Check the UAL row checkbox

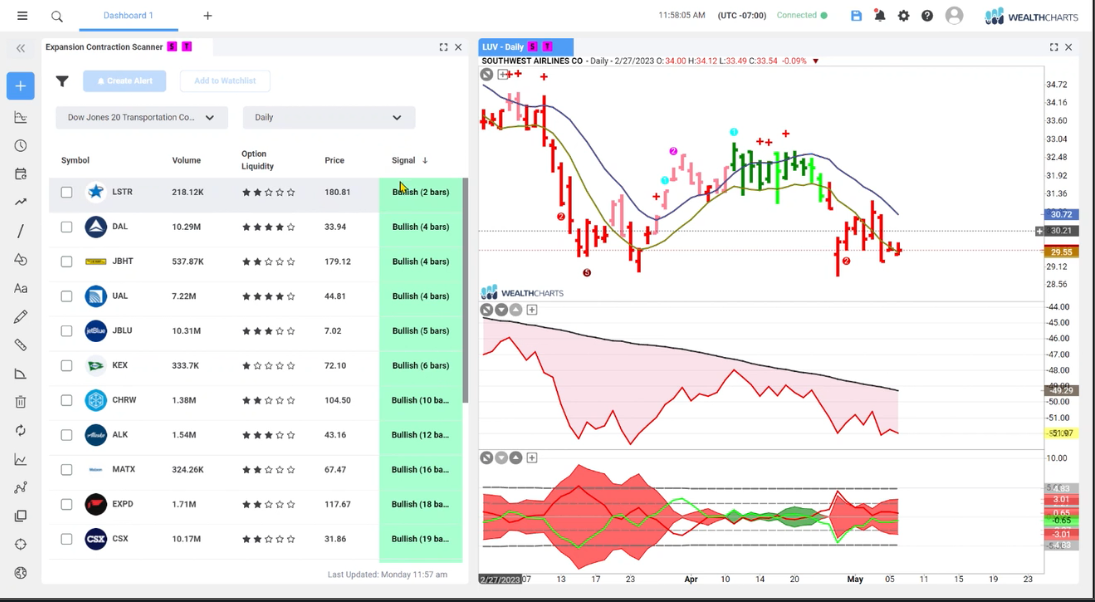point(66,296)
